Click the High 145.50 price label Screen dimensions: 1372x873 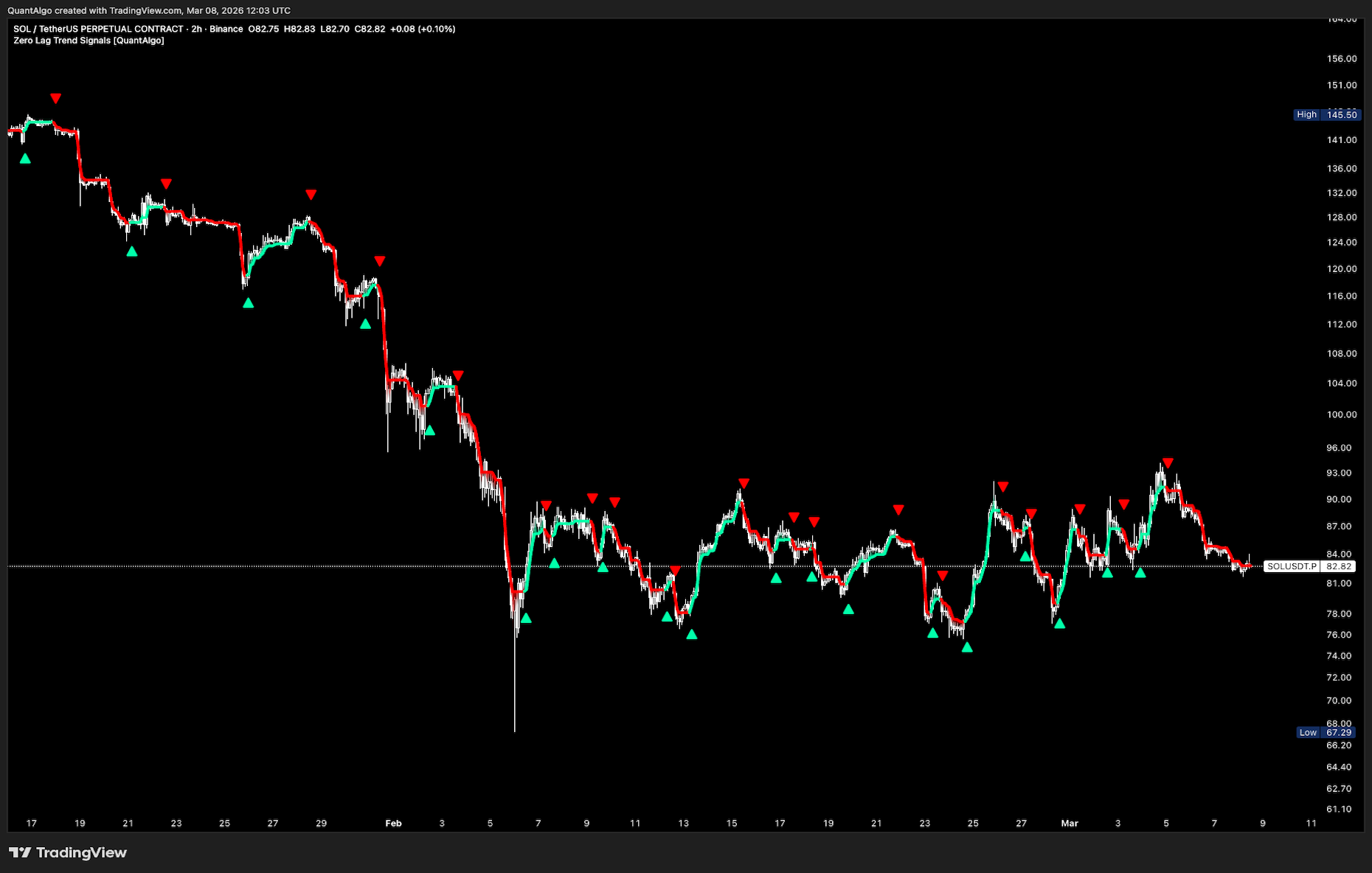coord(1326,114)
